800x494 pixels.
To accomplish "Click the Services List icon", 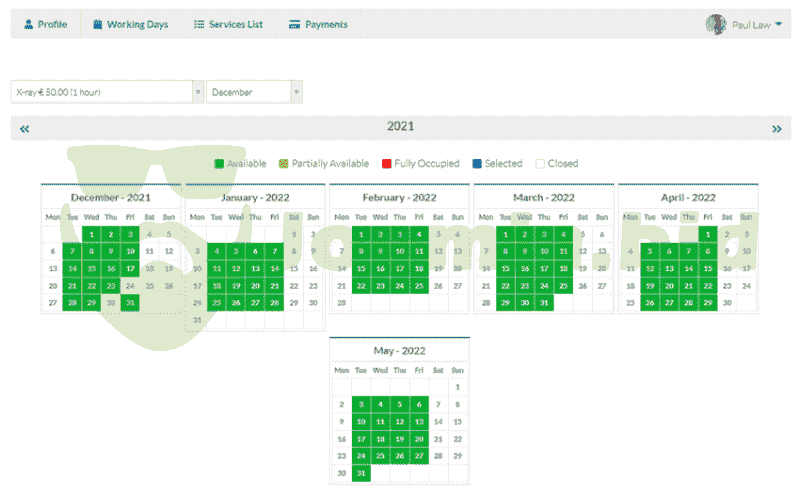I will tap(199, 24).
